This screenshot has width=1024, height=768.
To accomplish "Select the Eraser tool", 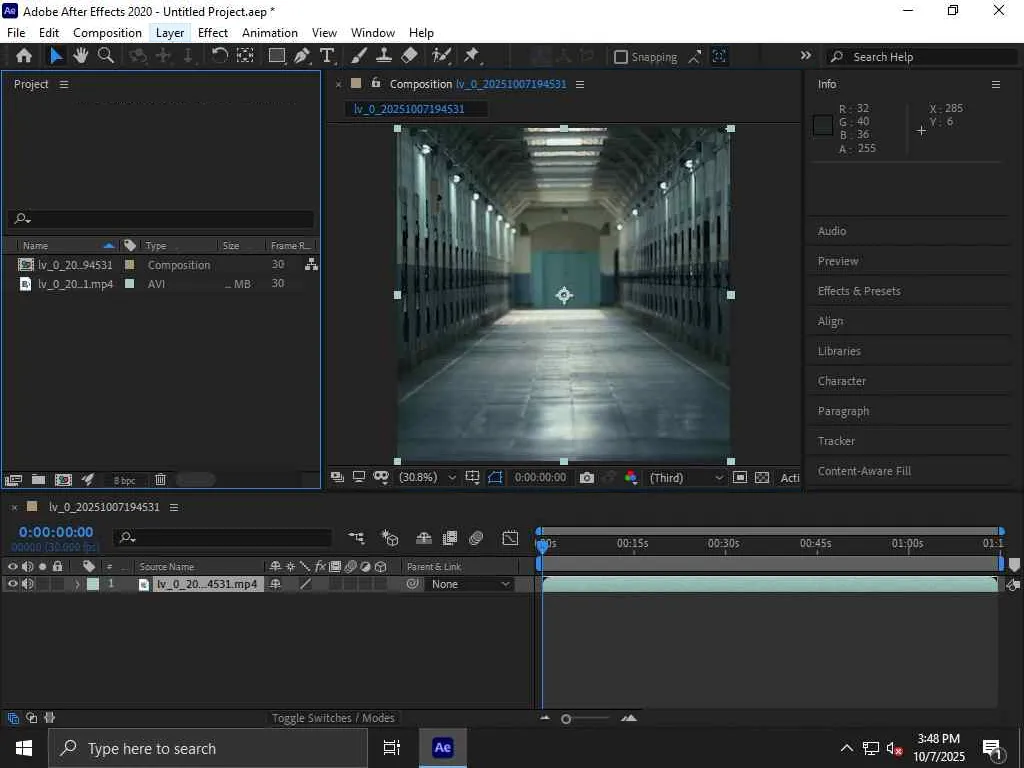I will coord(409,56).
